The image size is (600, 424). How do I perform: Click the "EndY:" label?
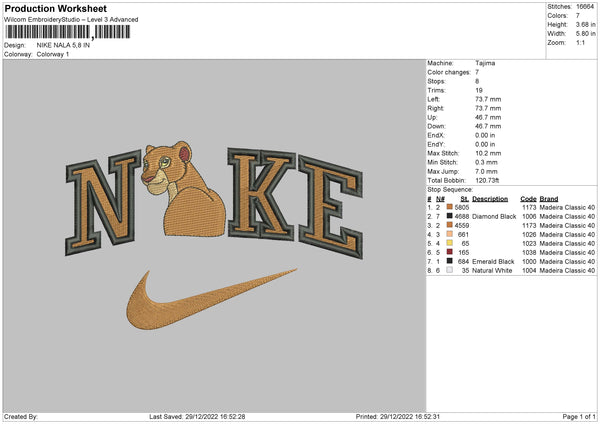[436, 144]
